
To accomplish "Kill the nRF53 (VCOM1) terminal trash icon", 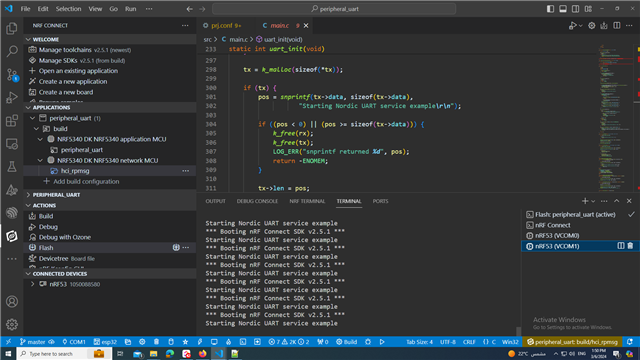I will point(630,246).
